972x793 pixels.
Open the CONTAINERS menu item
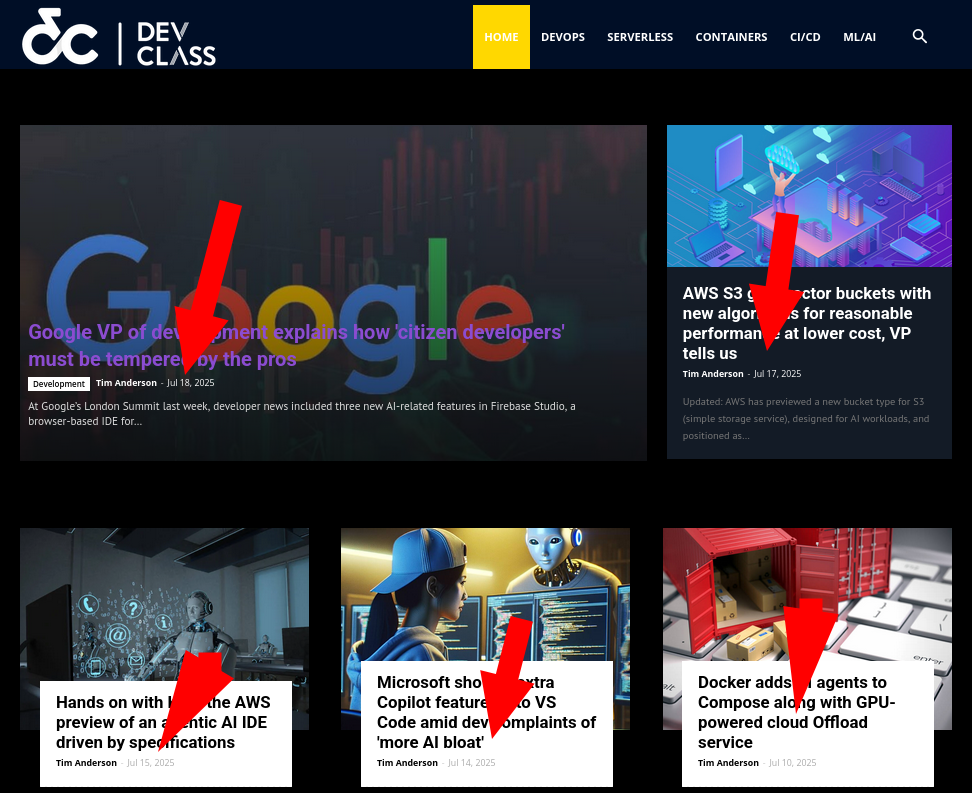click(731, 37)
